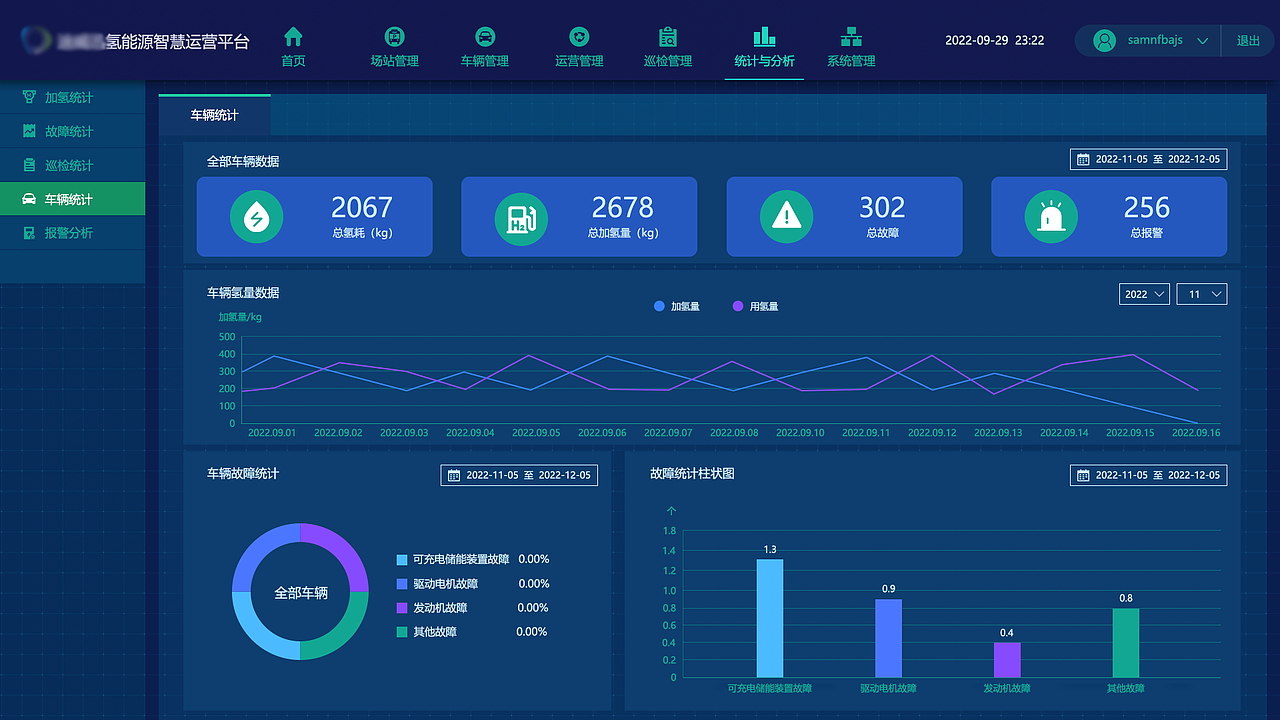This screenshot has width=1280, height=720.
Task: Click the 可充电储能装置故障 bar
Action: tap(769, 618)
